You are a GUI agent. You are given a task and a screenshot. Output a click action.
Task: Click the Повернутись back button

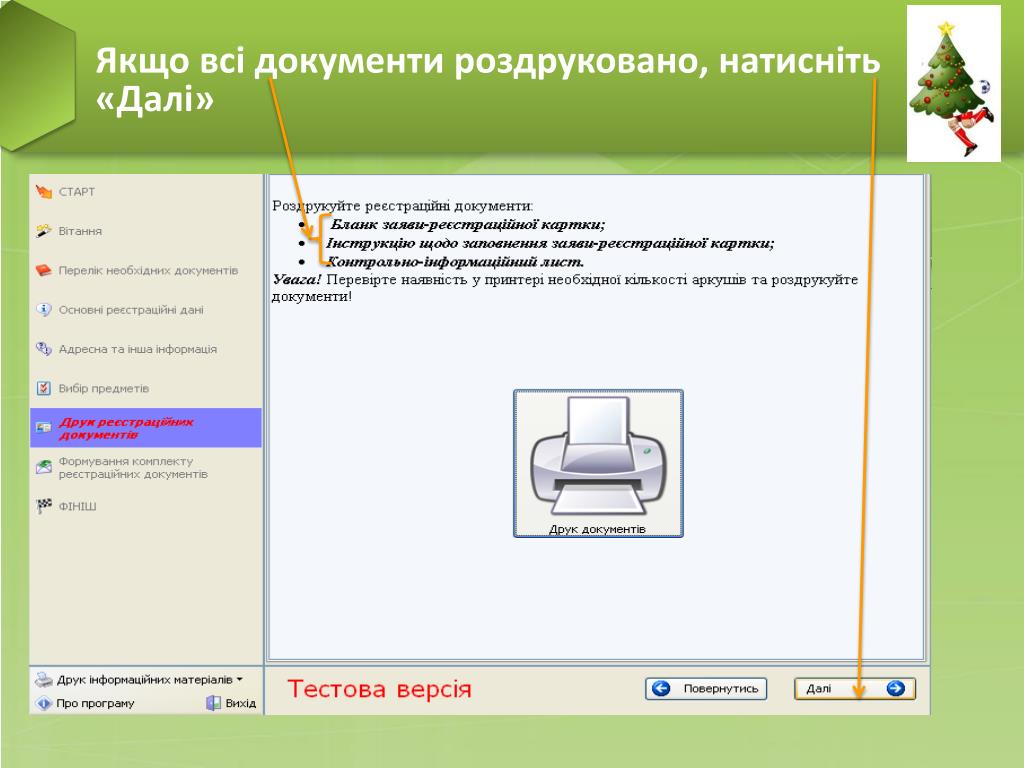(706, 689)
